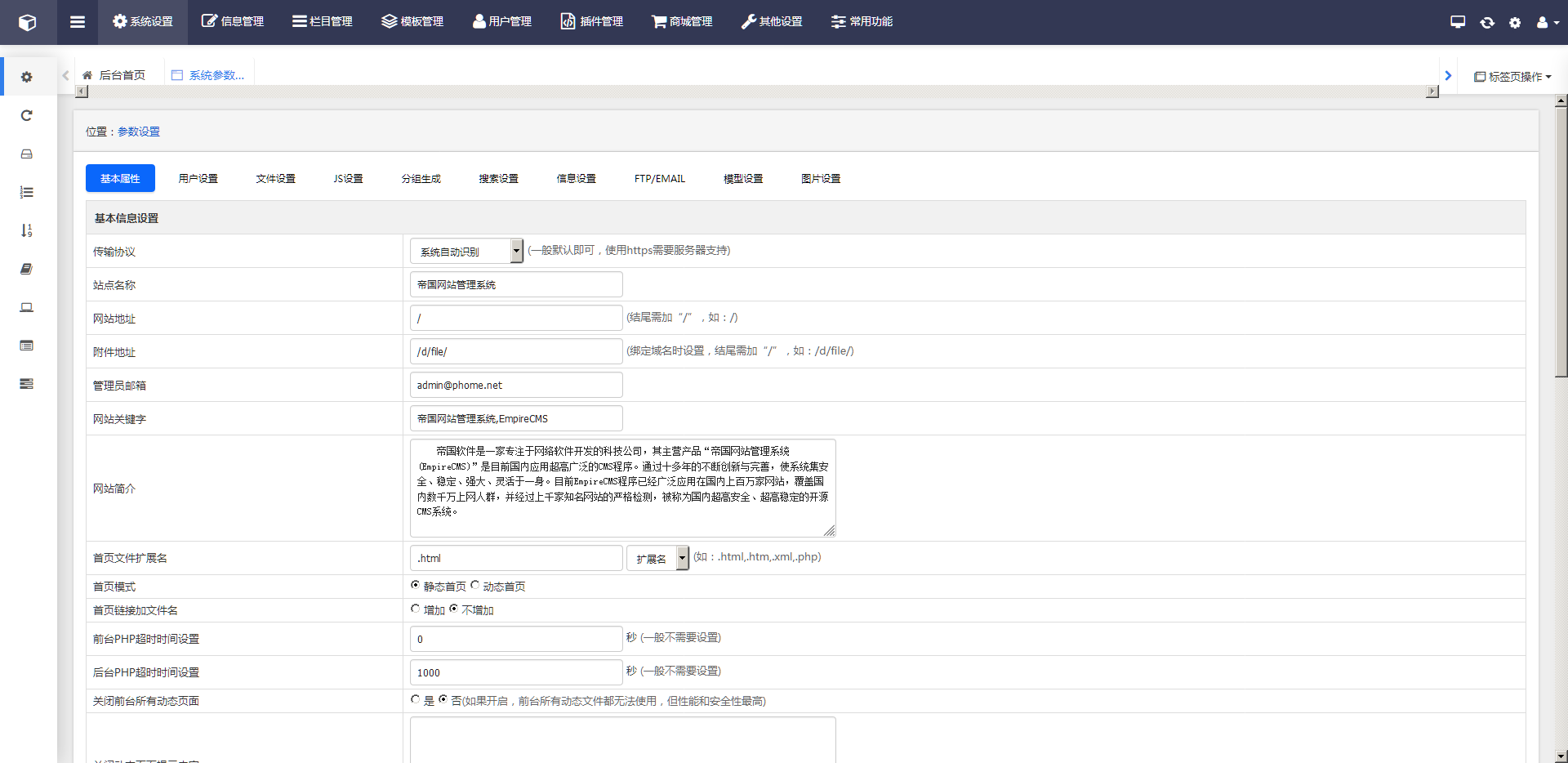Click the numbered list icon in sidebar

click(x=27, y=192)
